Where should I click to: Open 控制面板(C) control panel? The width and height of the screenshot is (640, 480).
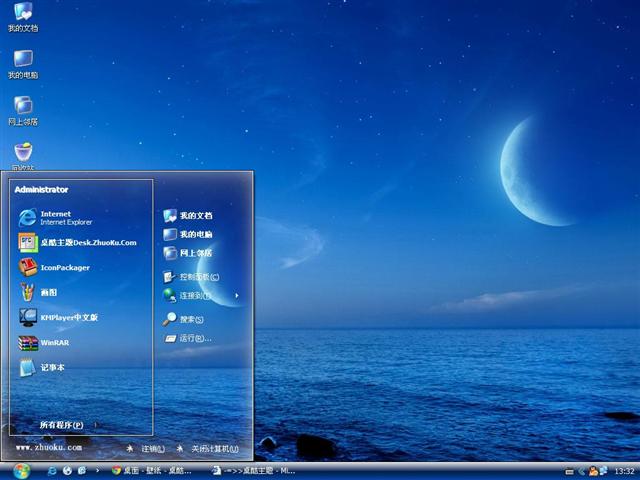coord(199,276)
